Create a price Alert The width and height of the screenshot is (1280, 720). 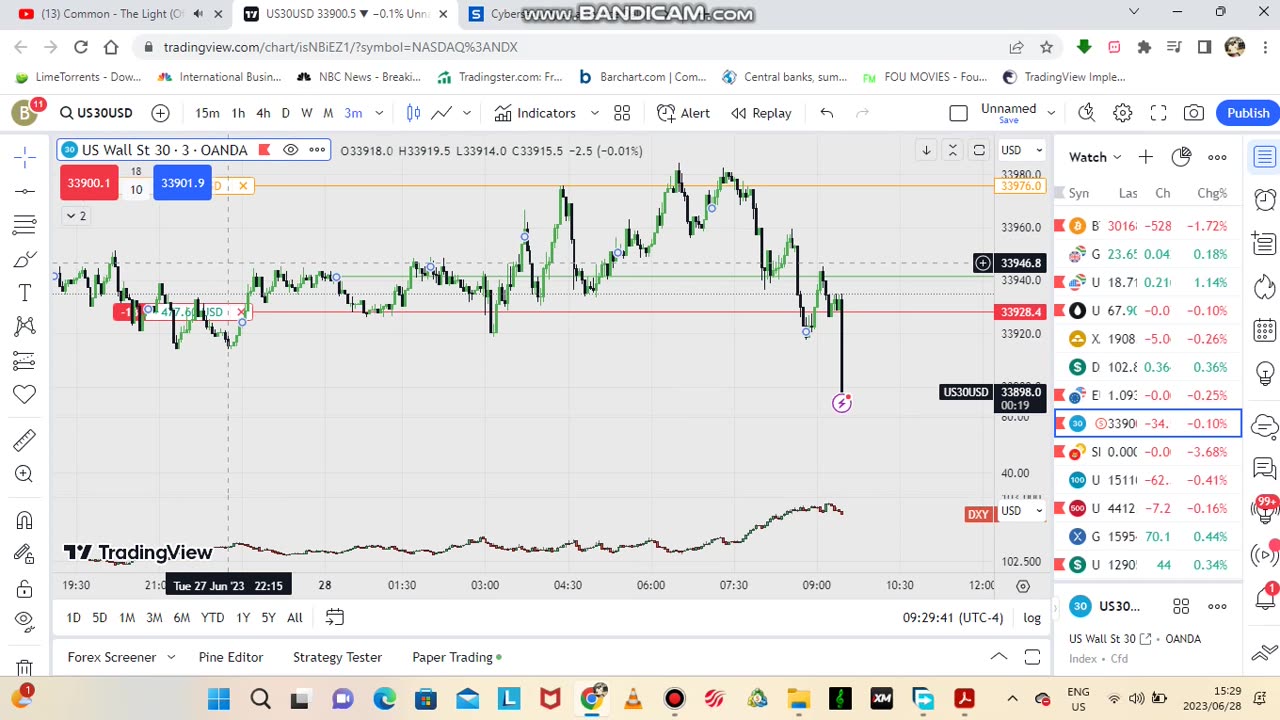(x=684, y=113)
